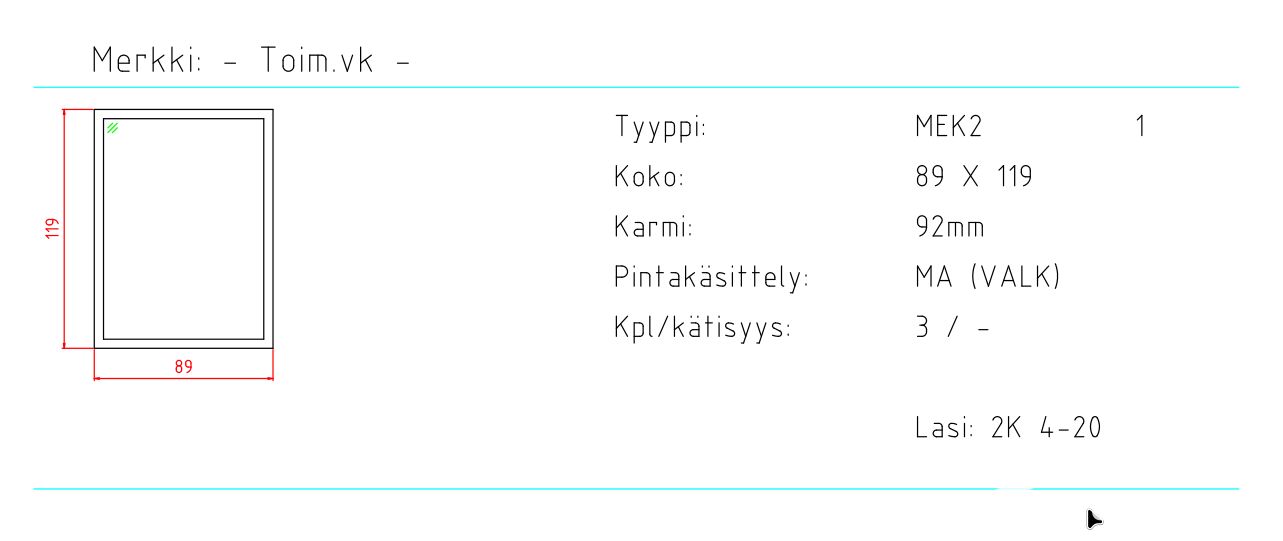This screenshot has width=1283, height=541.
Task: Click the "Kpl/kätisyys:" label
Action: tap(702, 328)
